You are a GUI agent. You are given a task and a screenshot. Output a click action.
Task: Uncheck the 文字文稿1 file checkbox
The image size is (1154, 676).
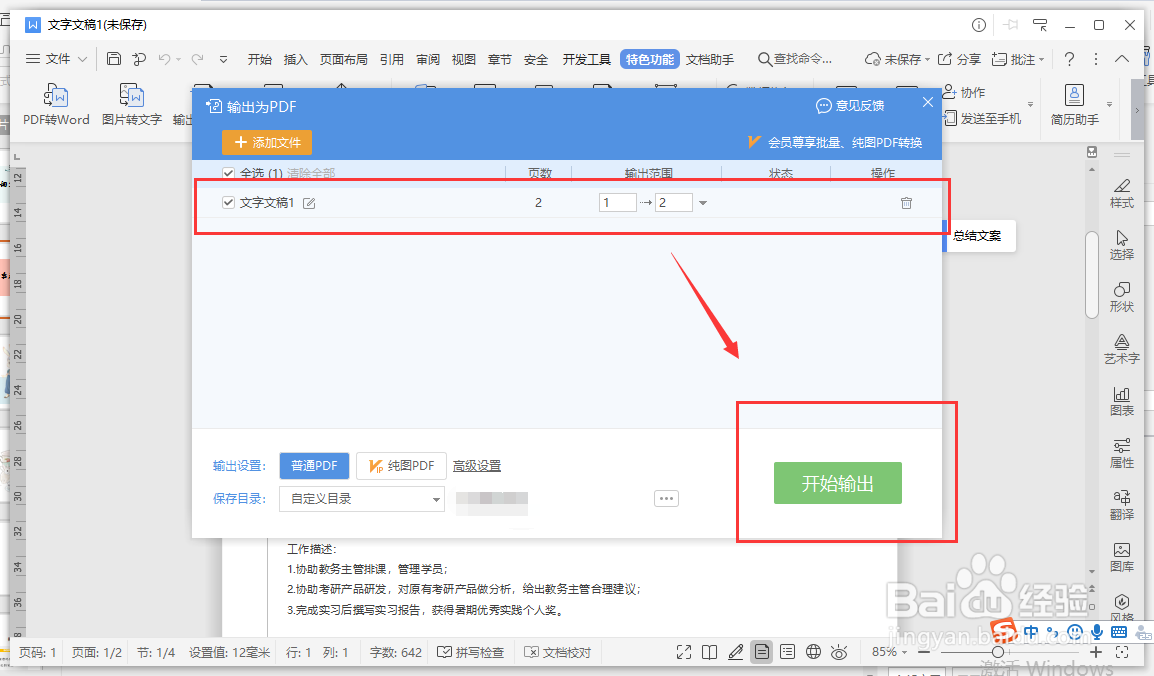point(228,202)
